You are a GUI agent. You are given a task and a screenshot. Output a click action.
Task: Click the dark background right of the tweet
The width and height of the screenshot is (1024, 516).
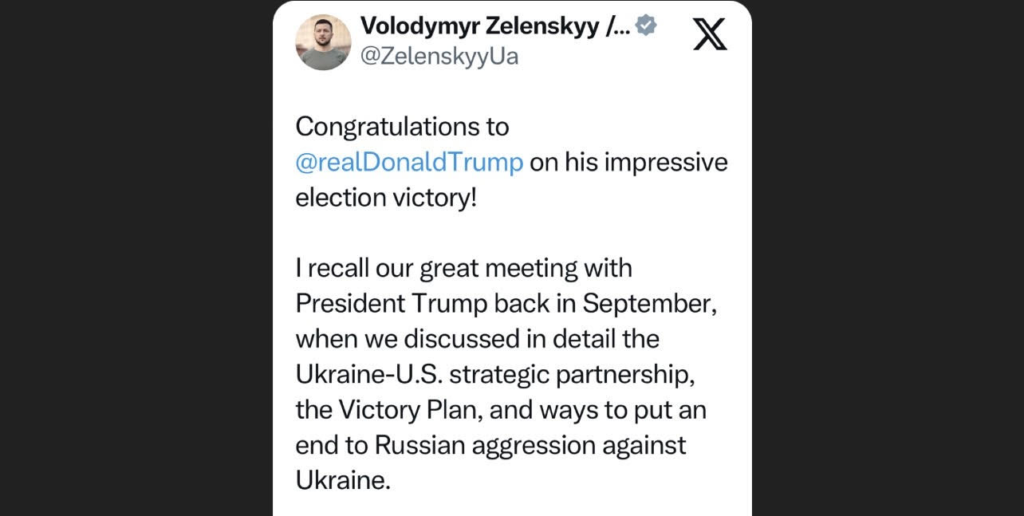[888, 258]
